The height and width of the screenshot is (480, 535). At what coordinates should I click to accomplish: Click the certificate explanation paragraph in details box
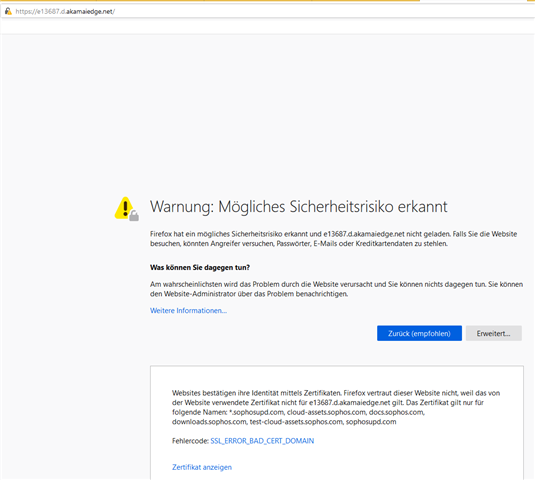pos(336,407)
